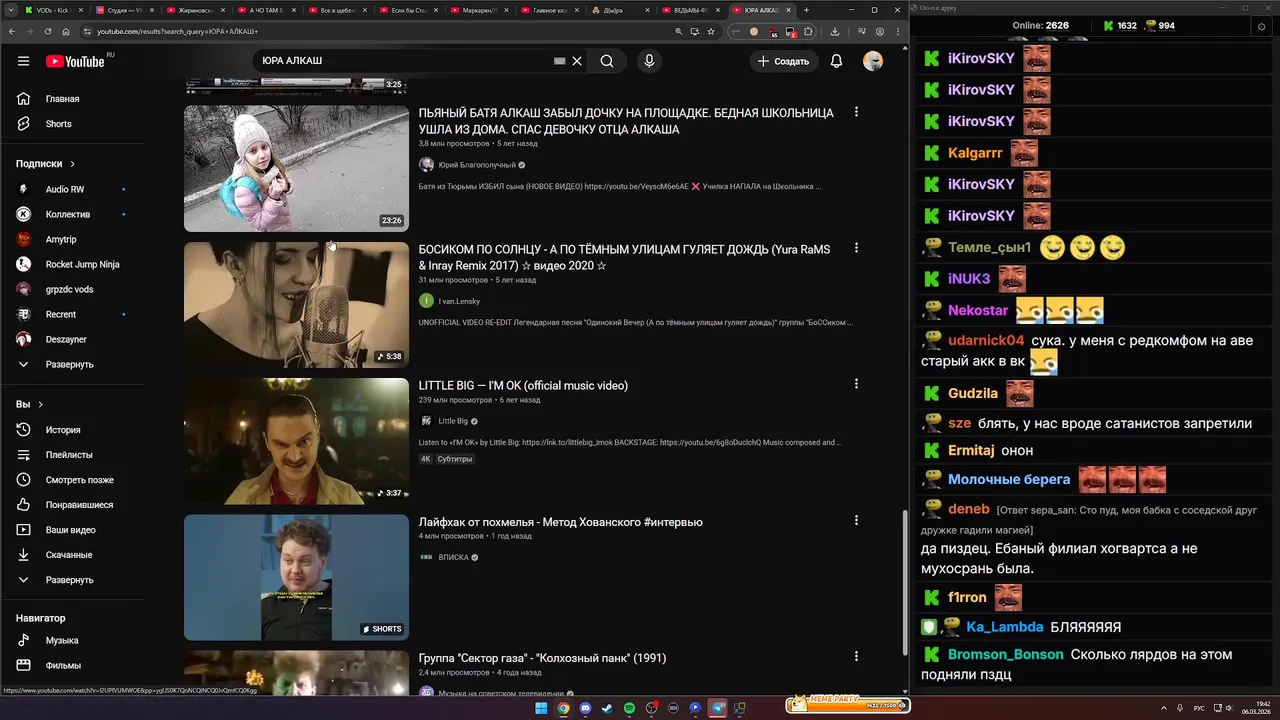Click the Создать button
1280x720 pixels.
[x=783, y=61]
